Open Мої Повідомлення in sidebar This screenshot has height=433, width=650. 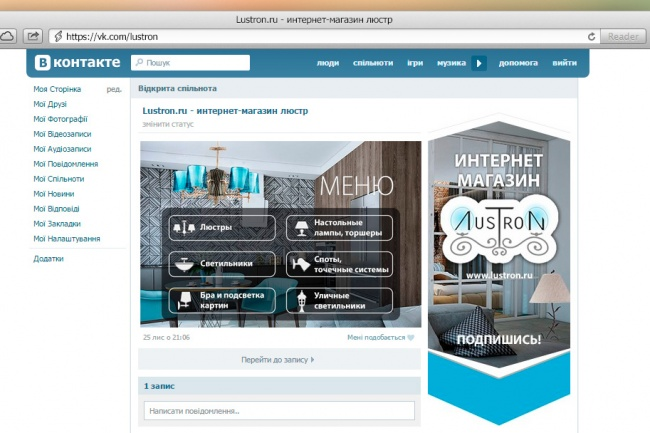(x=65, y=164)
